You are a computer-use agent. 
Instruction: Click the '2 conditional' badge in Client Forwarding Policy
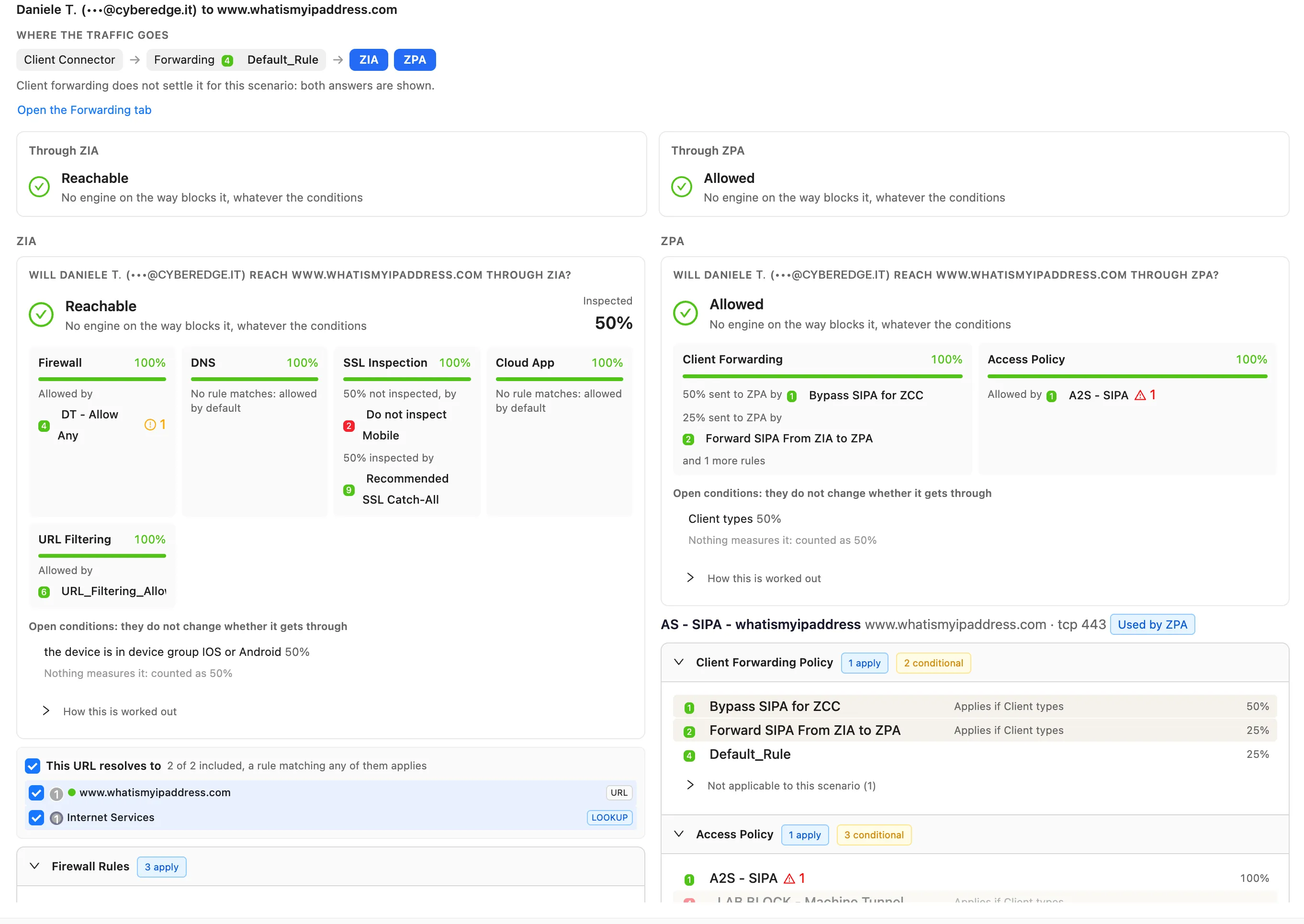click(933, 663)
